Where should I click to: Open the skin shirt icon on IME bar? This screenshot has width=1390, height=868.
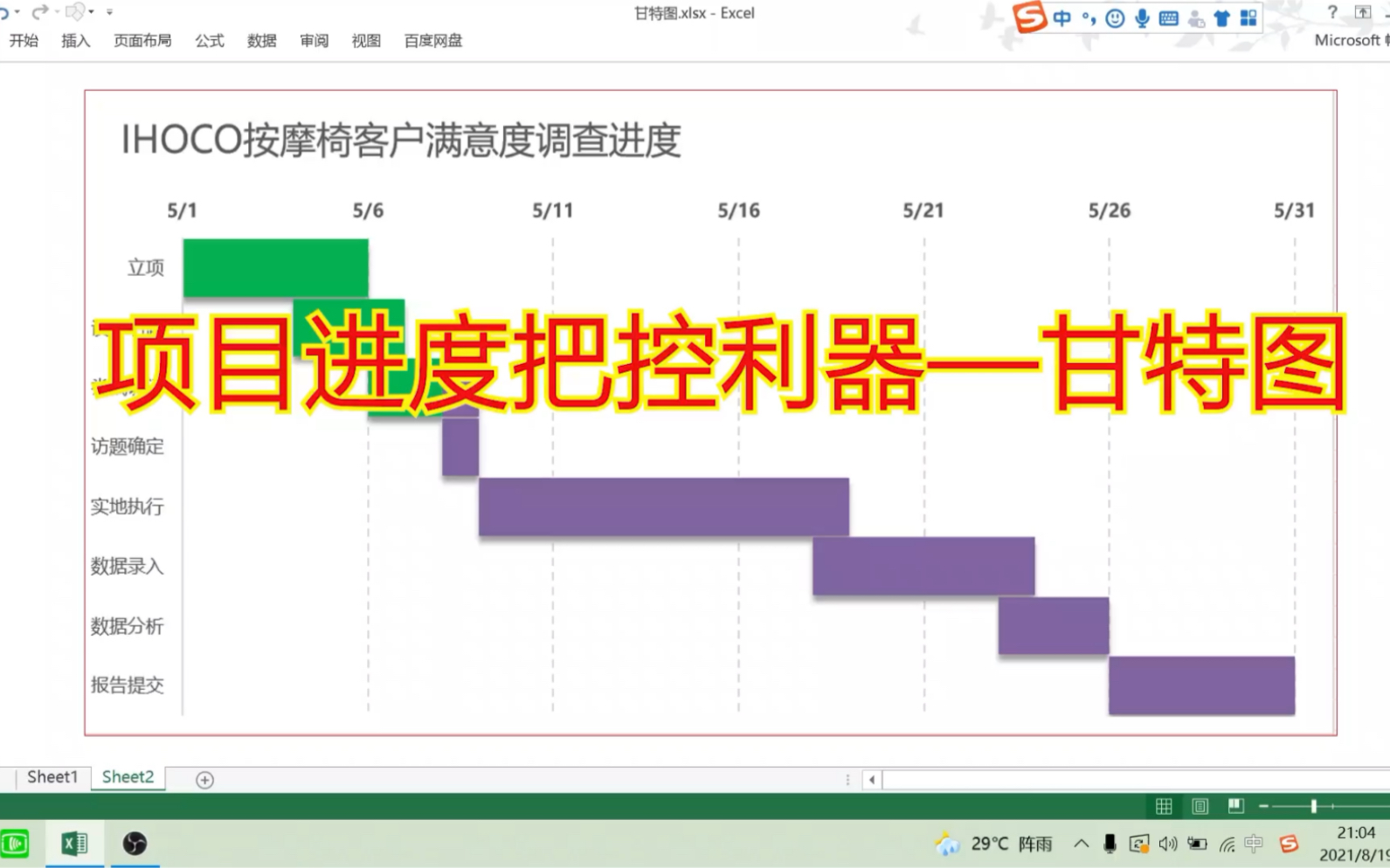pos(1221,18)
